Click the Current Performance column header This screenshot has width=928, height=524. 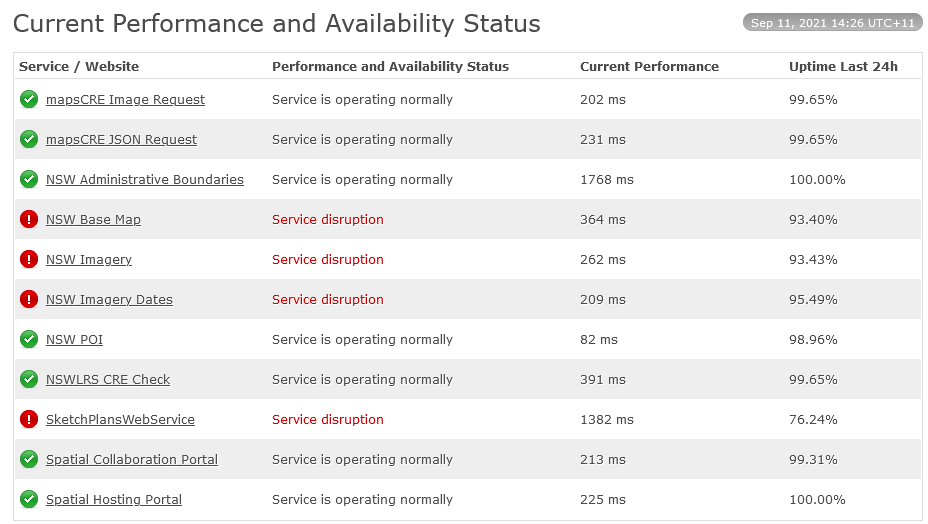pos(649,66)
